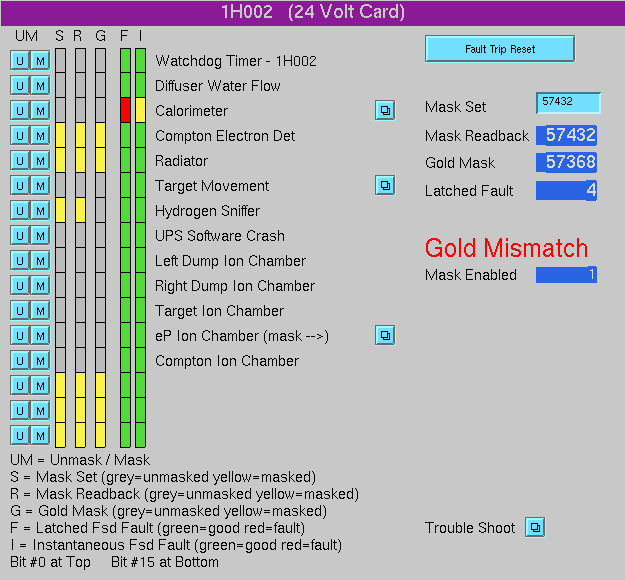Click the 1H002 (24 Volt Card) title

pyautogui.click(x=313, y=12)
